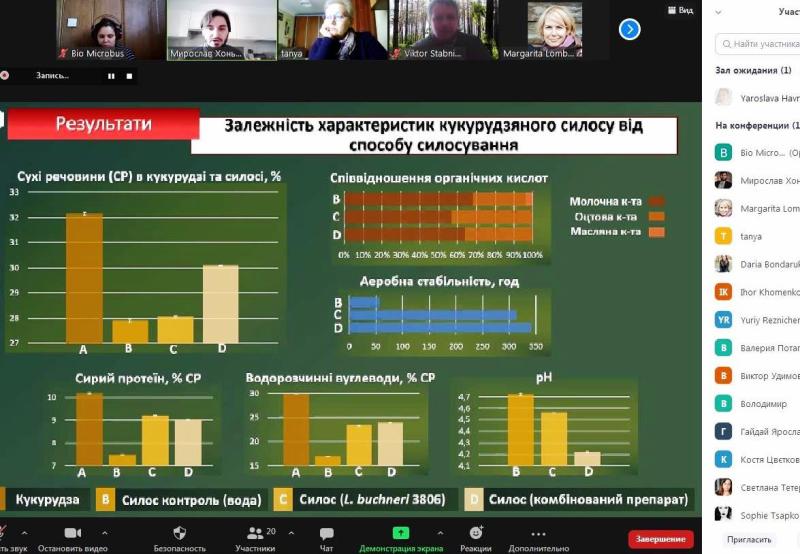The height and width of the screenshot is (554, 800).
Task: Click the recording indicator red dot
Action: coord(5,75)
